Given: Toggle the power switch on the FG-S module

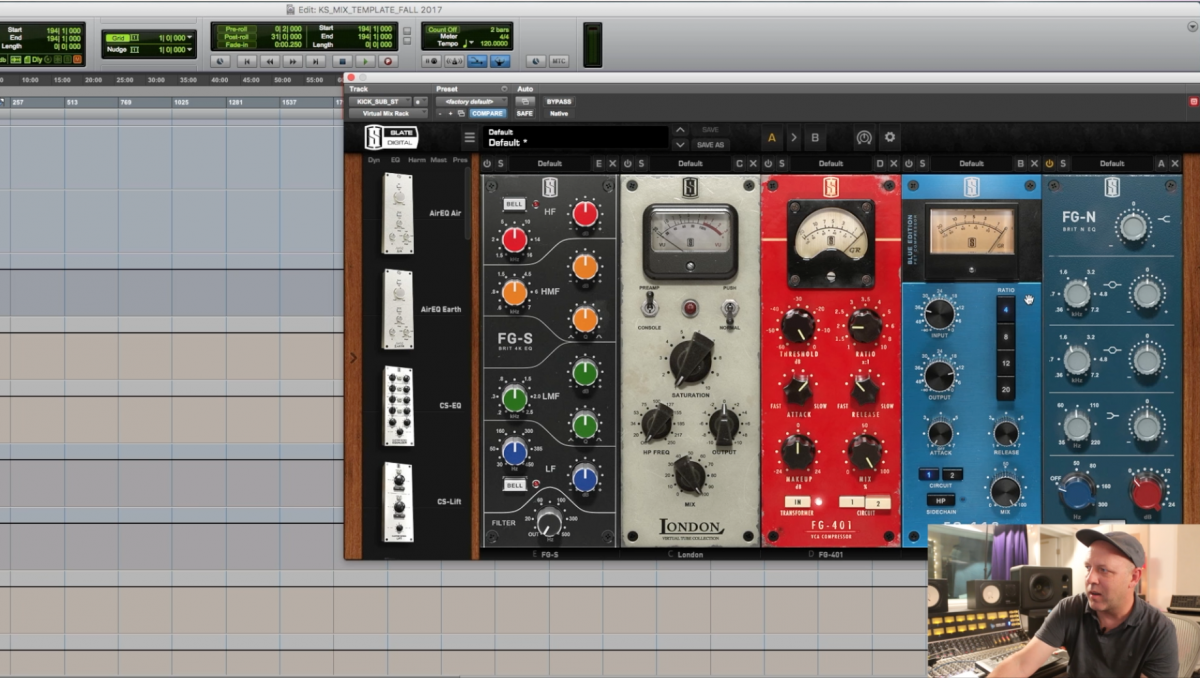Looking at the screenshot, I should point(489,162).
